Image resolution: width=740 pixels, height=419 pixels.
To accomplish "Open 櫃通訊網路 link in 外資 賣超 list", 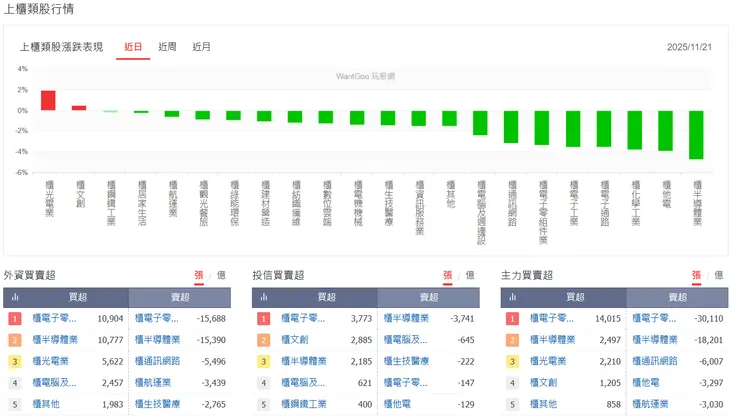I will (x=158, y=361).
